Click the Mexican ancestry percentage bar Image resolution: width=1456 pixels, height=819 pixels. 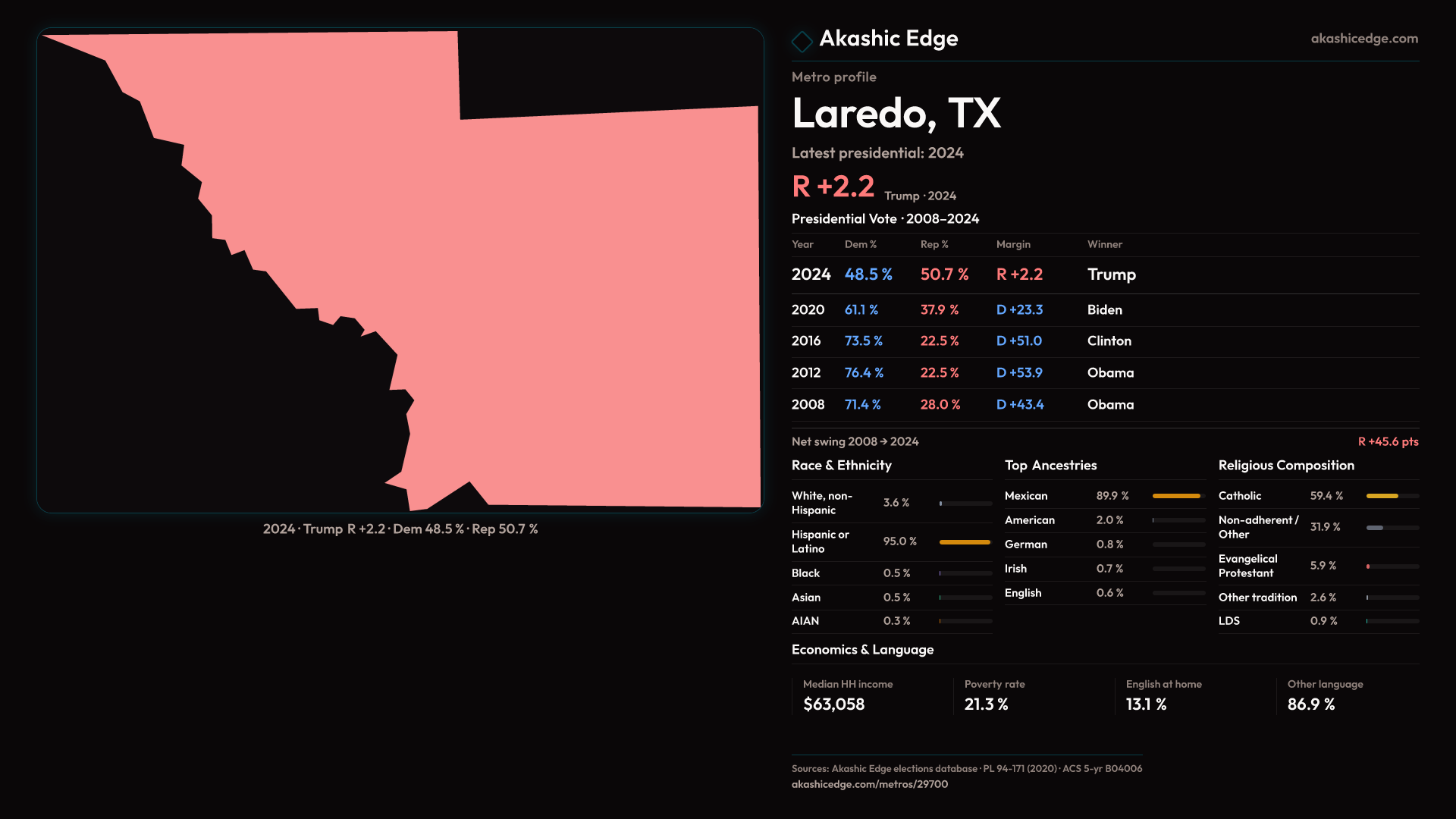tap(1176, 496)
